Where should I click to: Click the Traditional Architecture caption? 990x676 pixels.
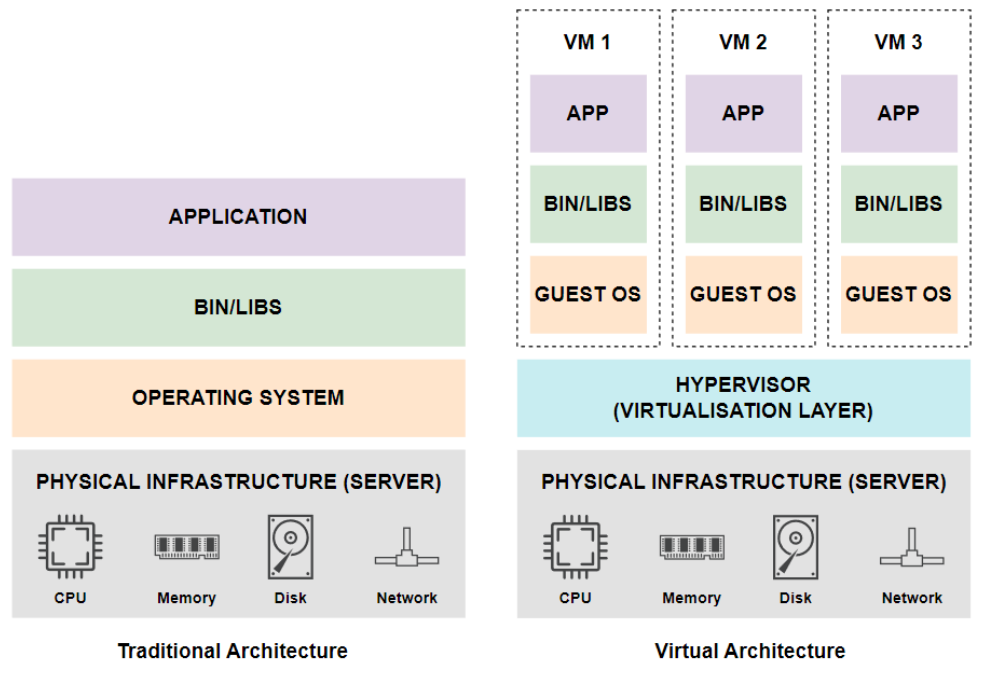pos(232,651)
